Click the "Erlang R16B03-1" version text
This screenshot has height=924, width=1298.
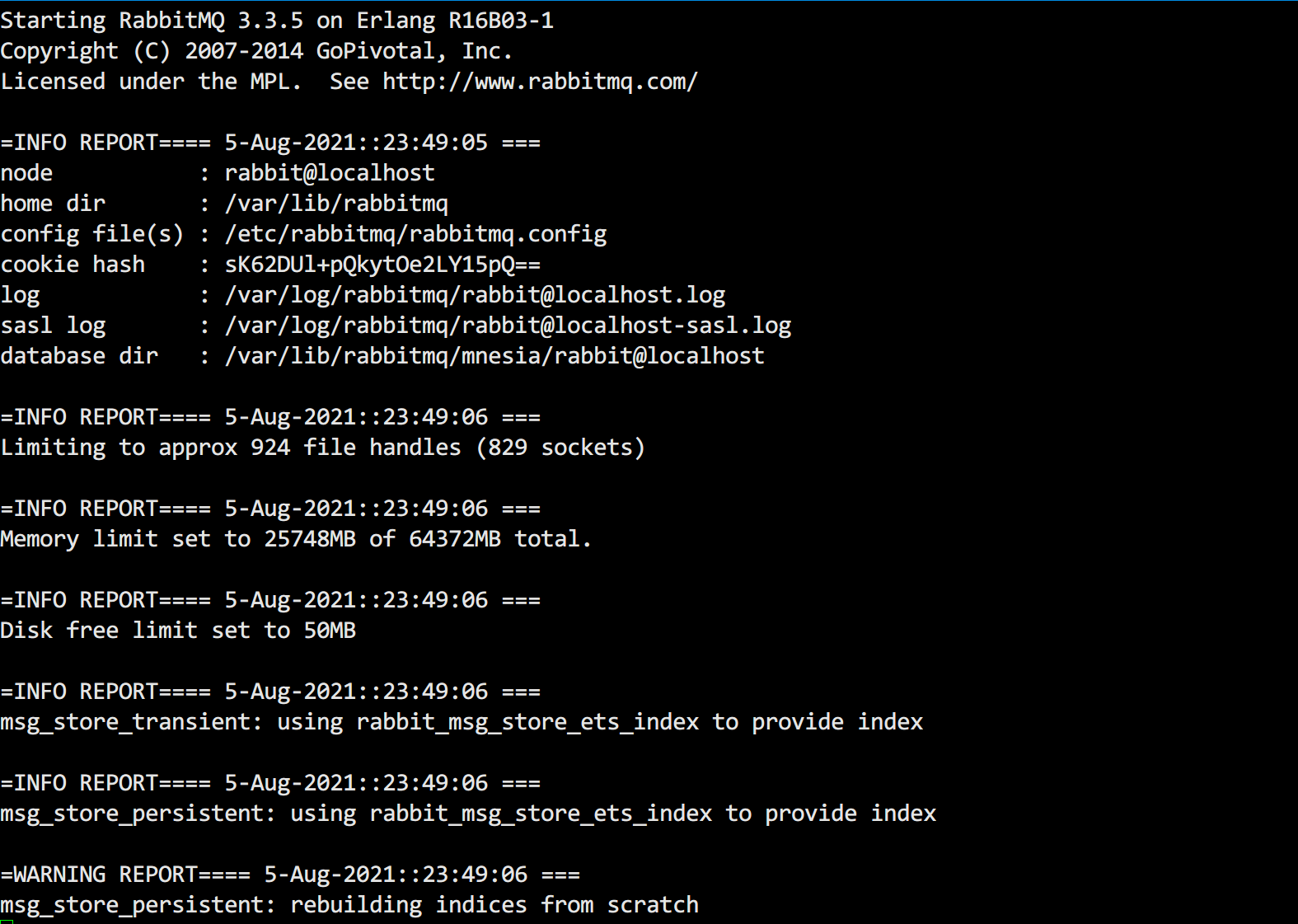click(x=455, y=21)
